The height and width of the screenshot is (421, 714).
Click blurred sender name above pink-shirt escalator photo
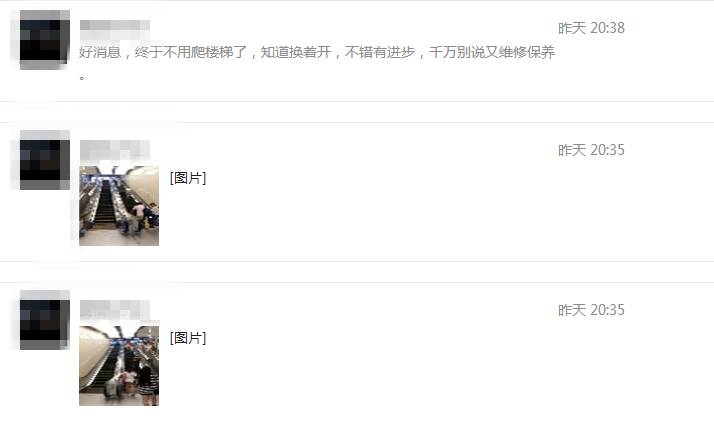point(115,149)
